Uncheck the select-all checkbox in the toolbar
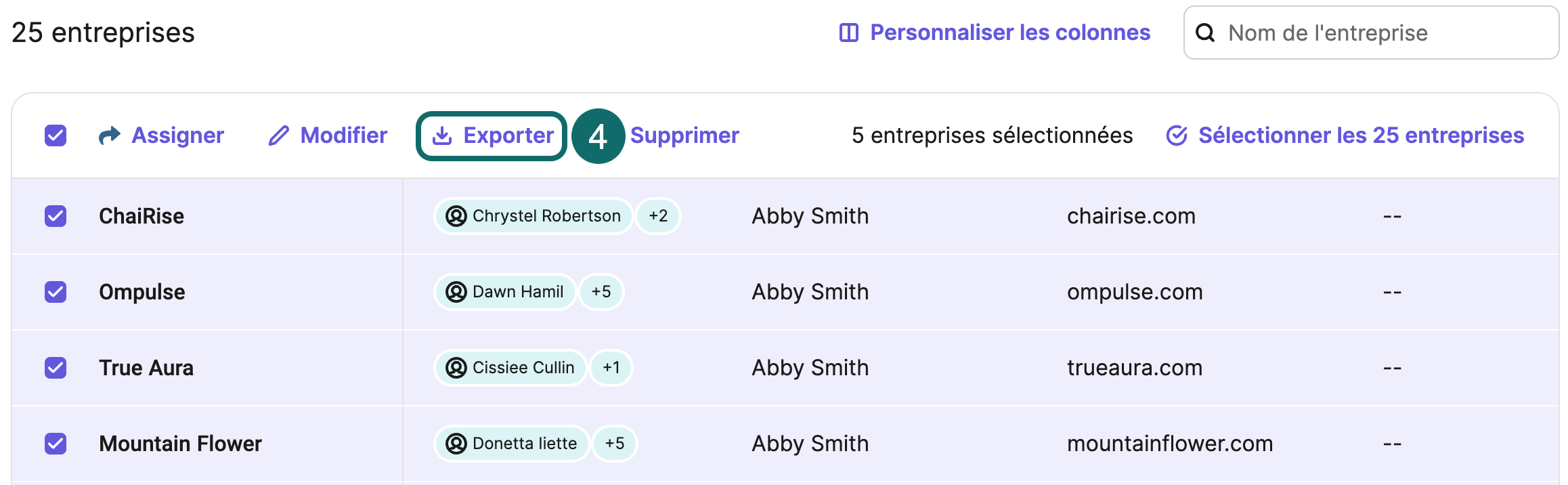The height and width of the screenshot is (485, 1568). click(x=56, y=135)
